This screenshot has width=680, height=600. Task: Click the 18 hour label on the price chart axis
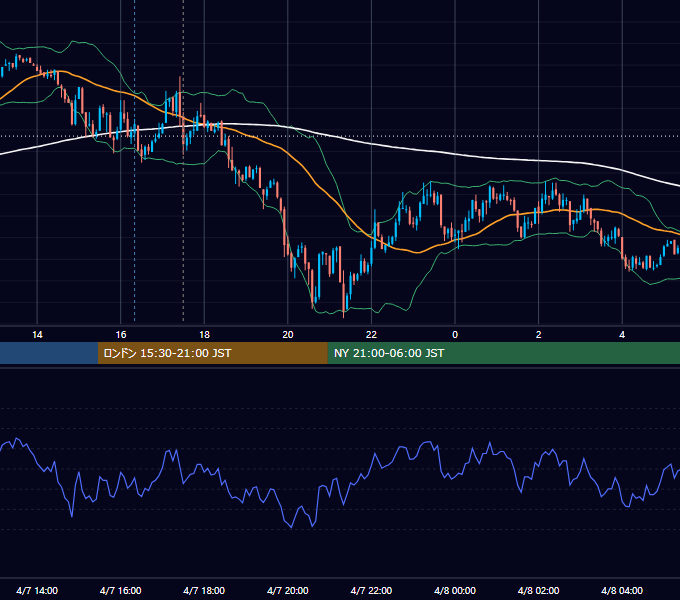[x=204, y=335]
